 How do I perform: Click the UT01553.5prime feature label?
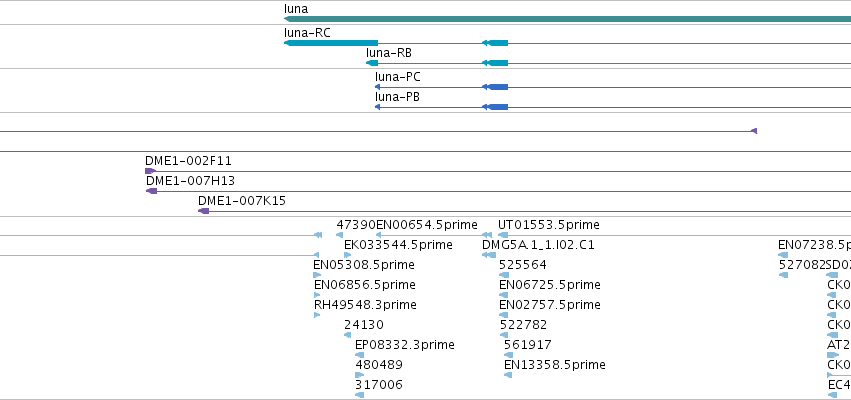click(x=549, y=225)
